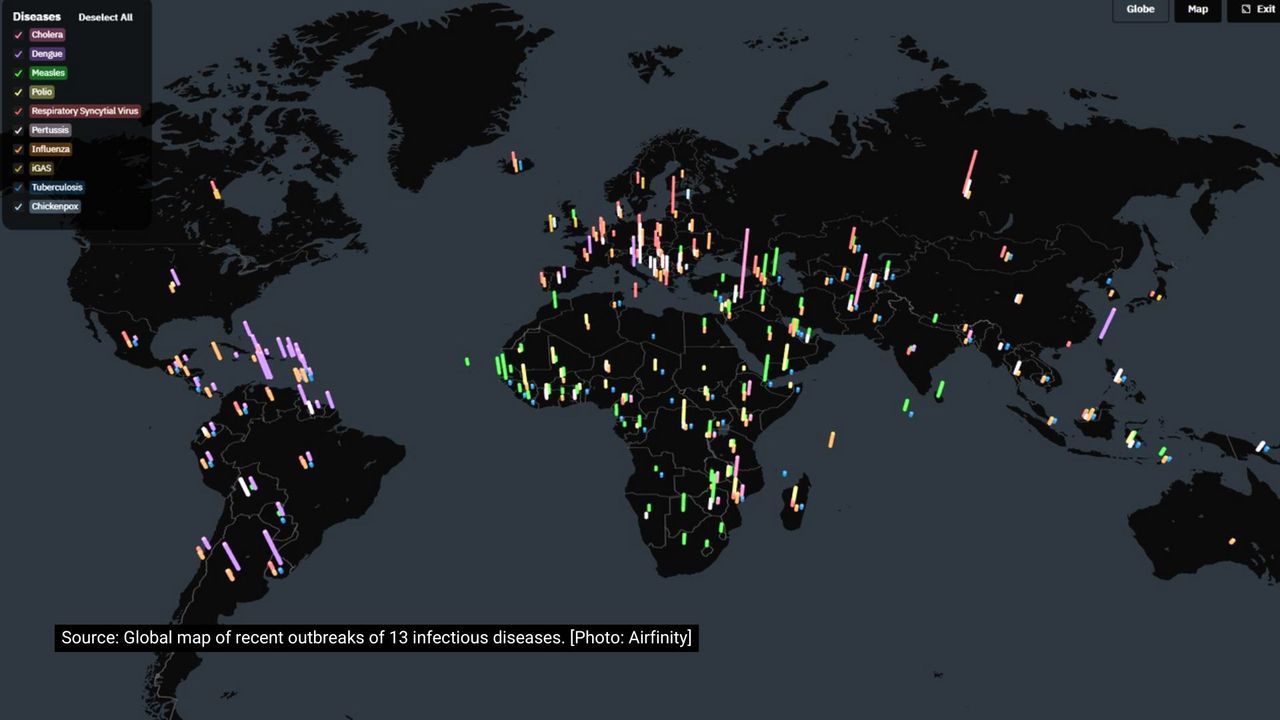Switch to Map view
1280x720 pixels.
(x=1197, y=9)
